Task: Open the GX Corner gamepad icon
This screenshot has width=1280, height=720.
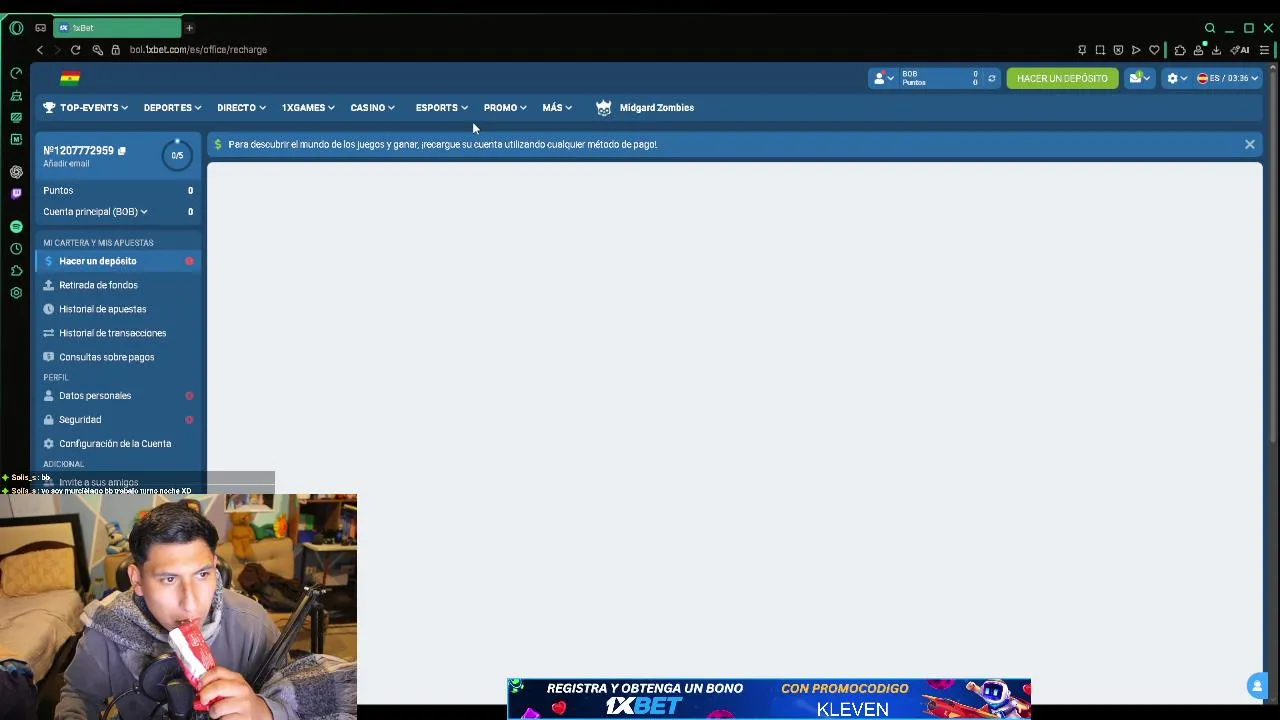Action: click(x=40, y=28)
